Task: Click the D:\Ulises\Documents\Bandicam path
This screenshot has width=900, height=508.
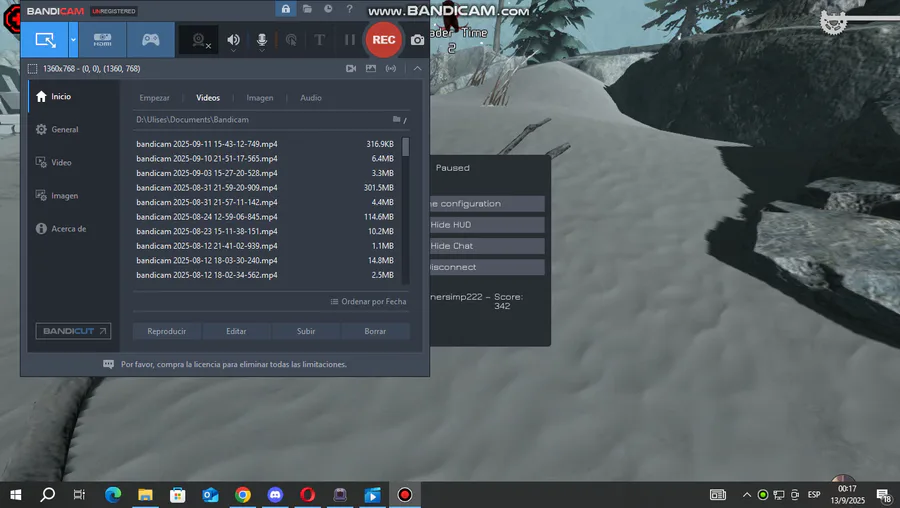Action: [x=192, y=119]
